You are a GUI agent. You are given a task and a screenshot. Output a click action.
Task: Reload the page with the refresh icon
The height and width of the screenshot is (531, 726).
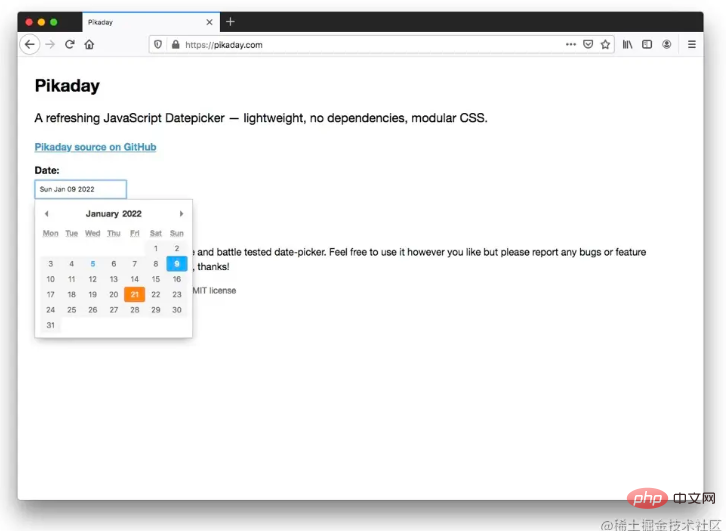point(70,44)
